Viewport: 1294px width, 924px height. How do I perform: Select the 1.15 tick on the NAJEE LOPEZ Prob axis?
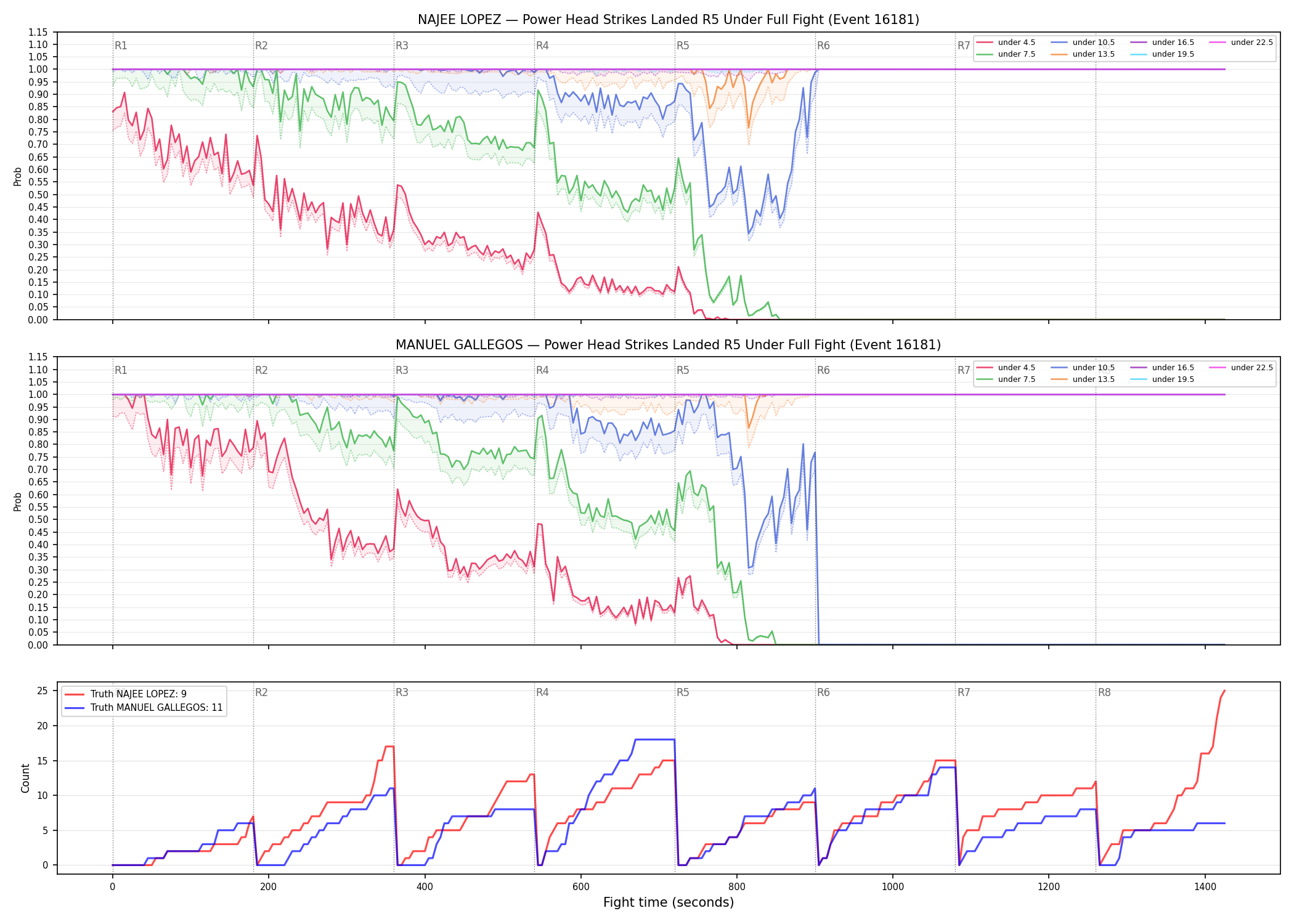click(x=38, y=32)
